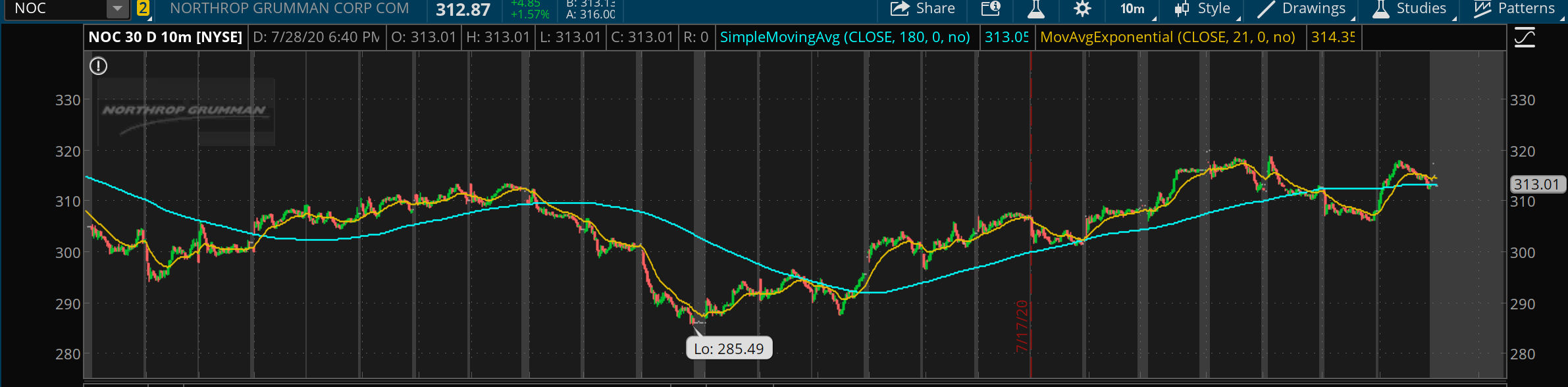Click the yellow 314.35 exponential average value

(x=1333, y=38)
